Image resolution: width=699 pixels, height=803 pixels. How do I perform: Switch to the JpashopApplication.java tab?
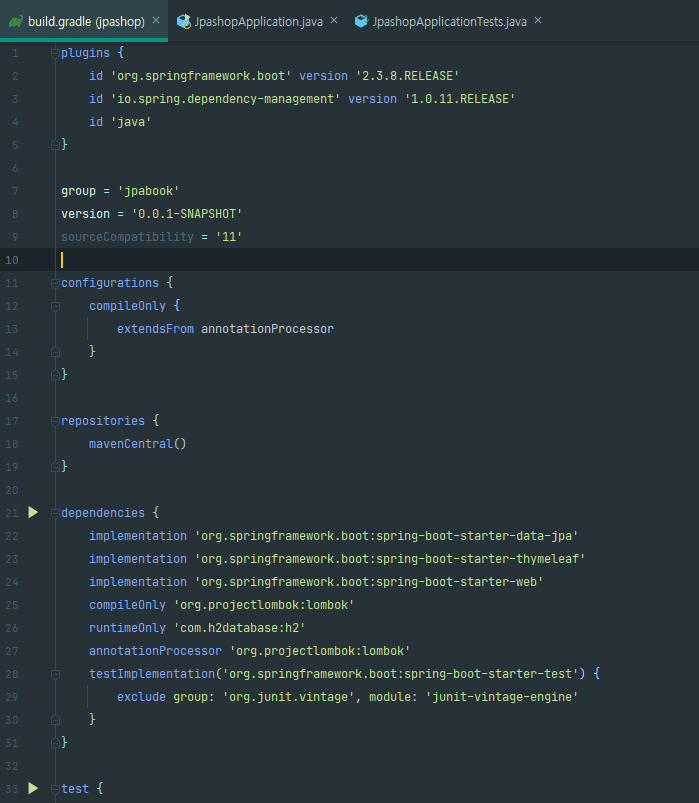[257, 22]
